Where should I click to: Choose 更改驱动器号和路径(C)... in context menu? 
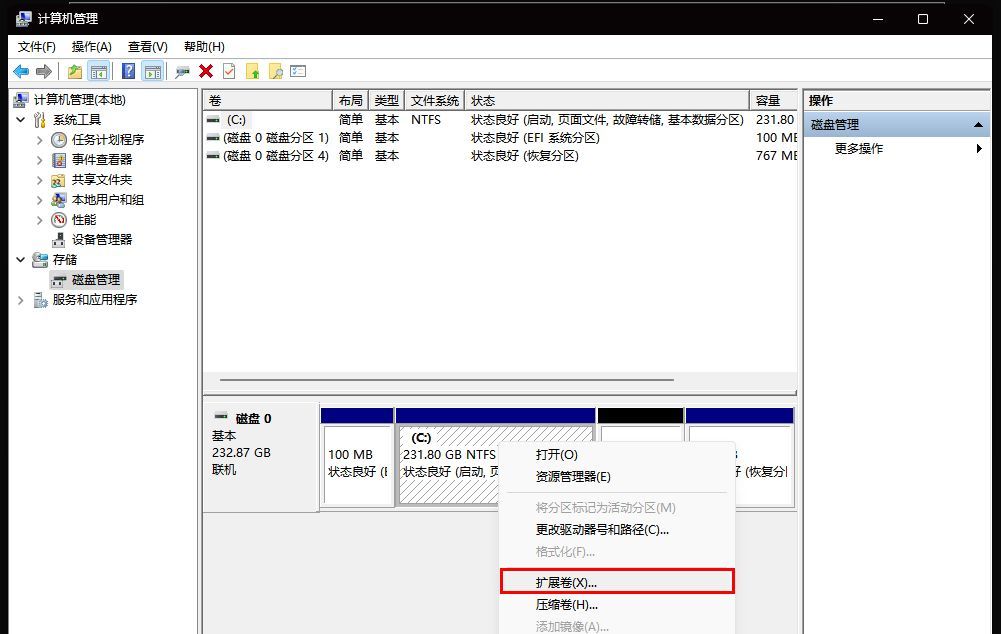point(617,530)
